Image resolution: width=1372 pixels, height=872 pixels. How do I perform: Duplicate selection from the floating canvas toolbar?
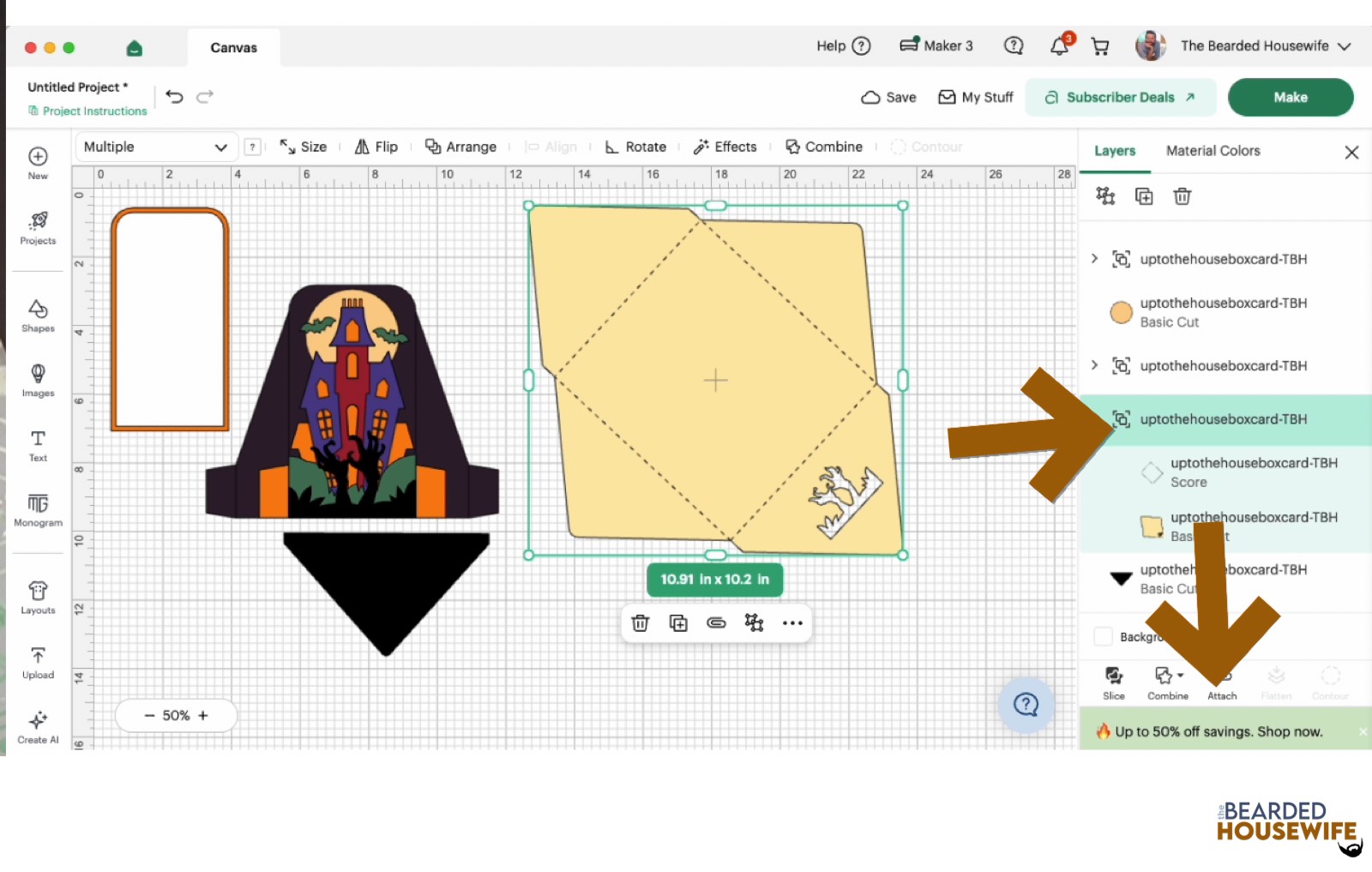coord(678,623)
